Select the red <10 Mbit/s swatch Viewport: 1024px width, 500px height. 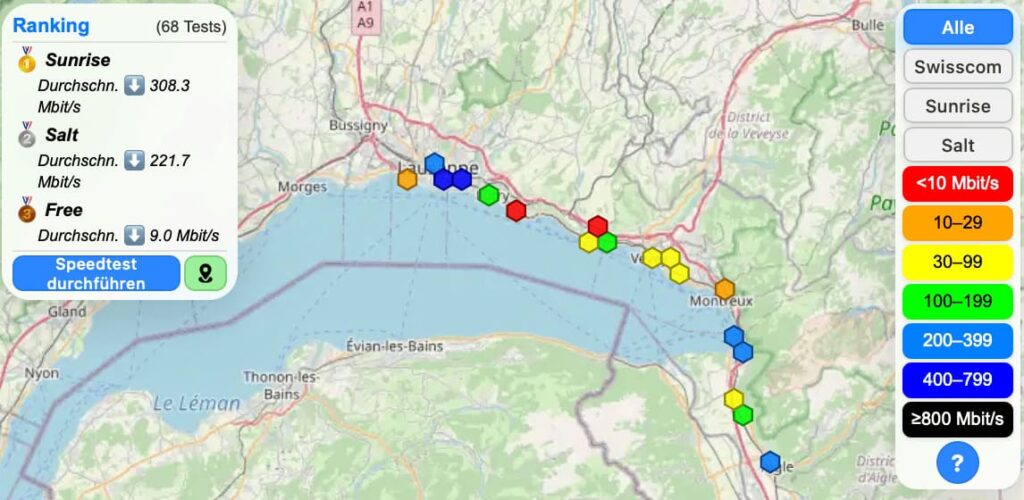click(957, 184)
